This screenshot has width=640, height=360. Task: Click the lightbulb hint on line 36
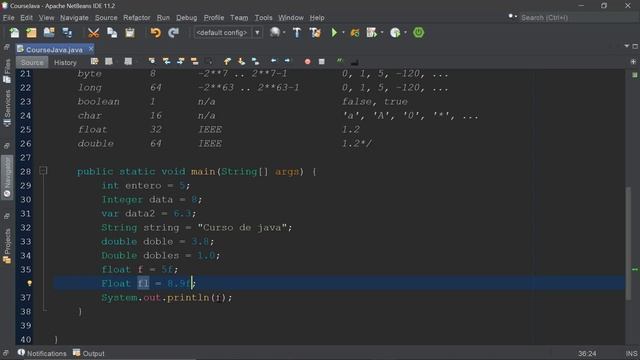29,283
